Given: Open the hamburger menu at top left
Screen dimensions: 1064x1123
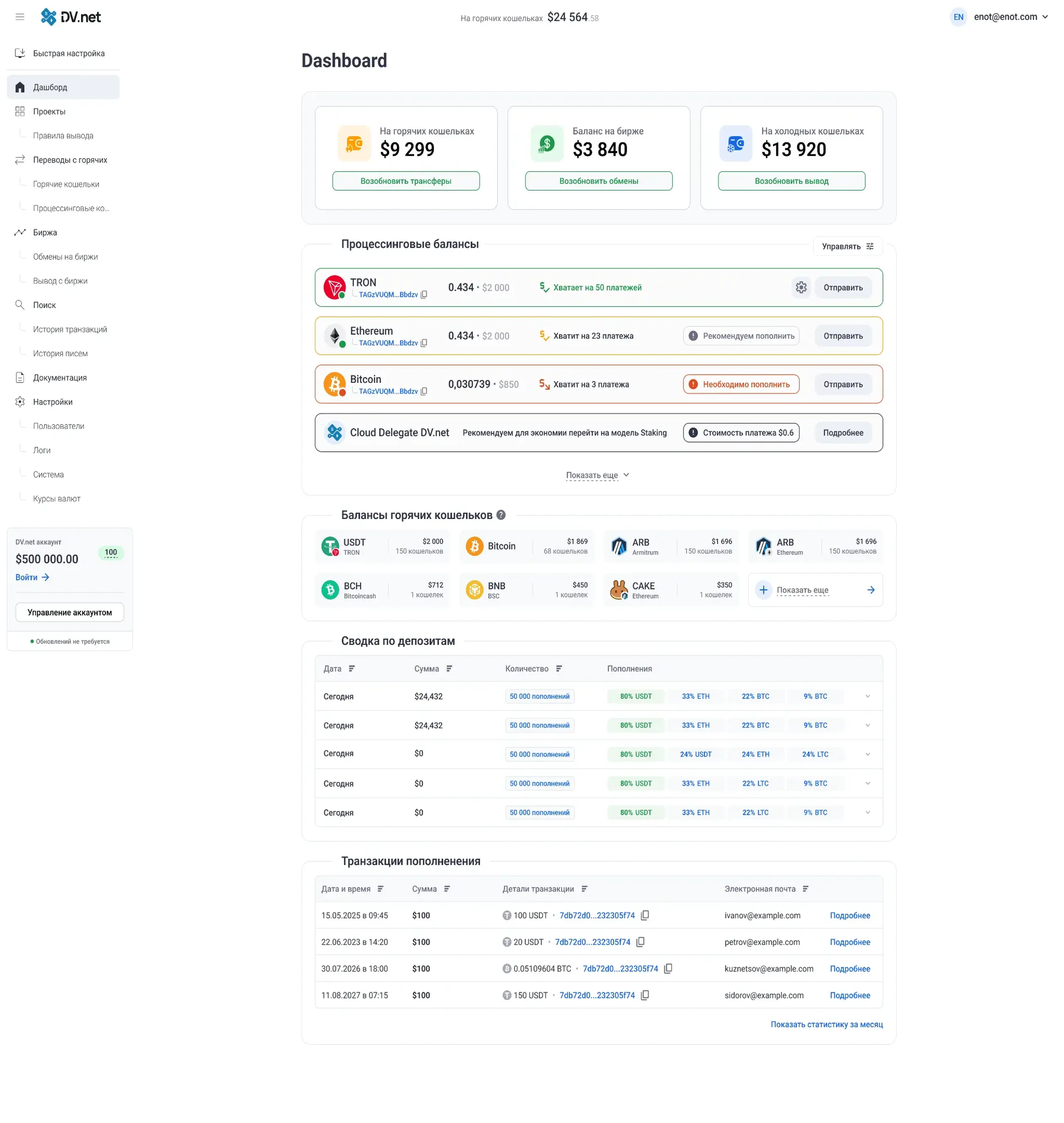Looking at the screenshot, I should (x=20, y=17).
